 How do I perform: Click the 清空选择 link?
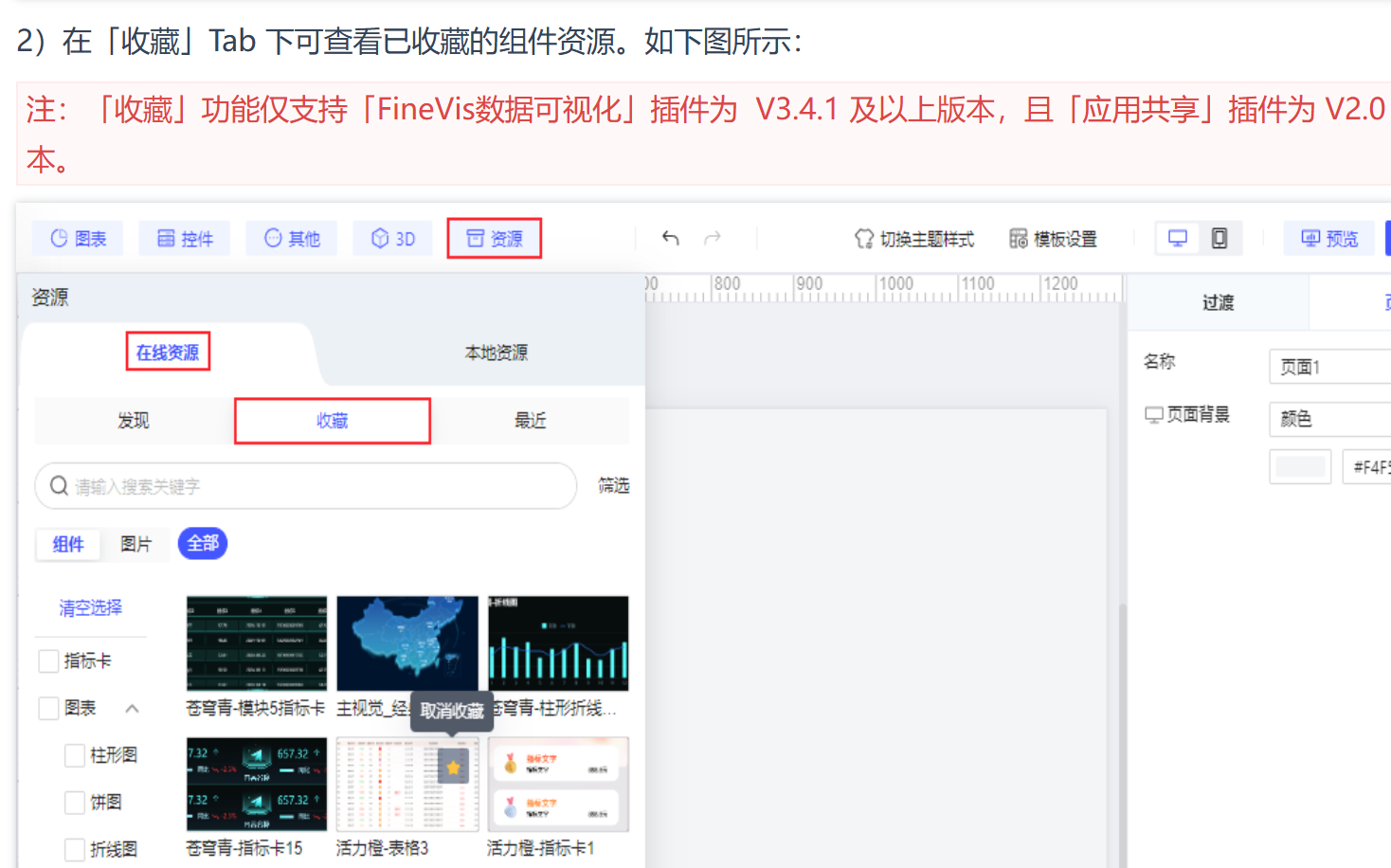(x=90, y=607)
